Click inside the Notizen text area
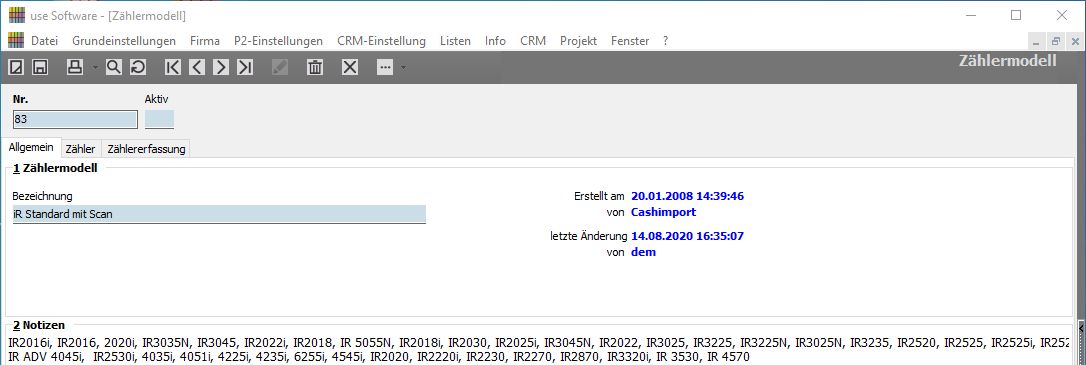This screenshot has width=1086, height=365. pos(540,350)
